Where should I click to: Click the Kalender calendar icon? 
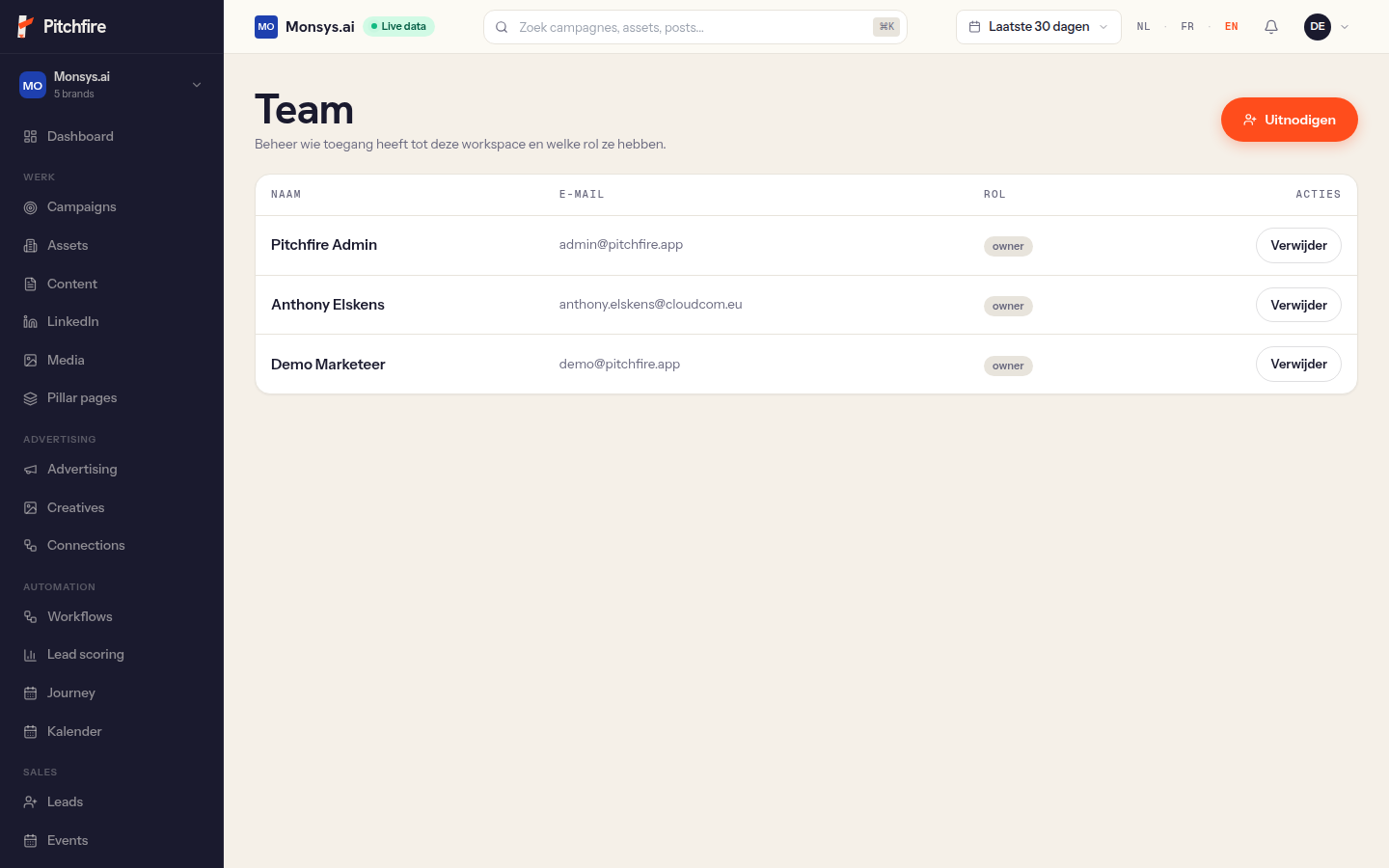[30, 732]
